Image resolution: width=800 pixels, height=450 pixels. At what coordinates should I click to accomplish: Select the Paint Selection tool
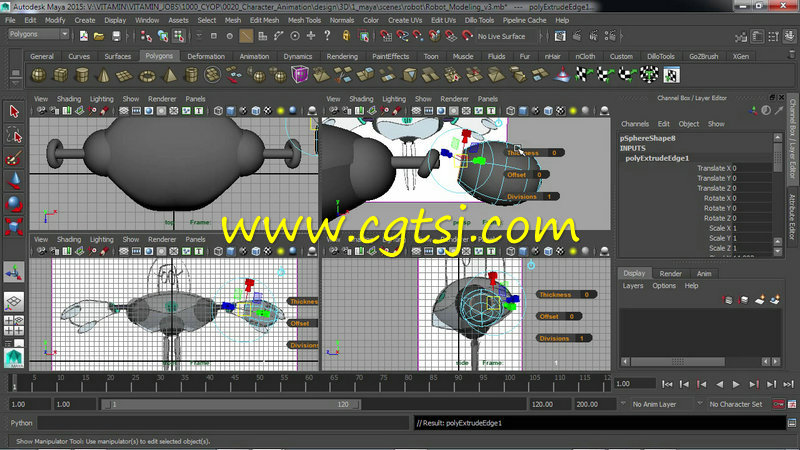point(14,158)
